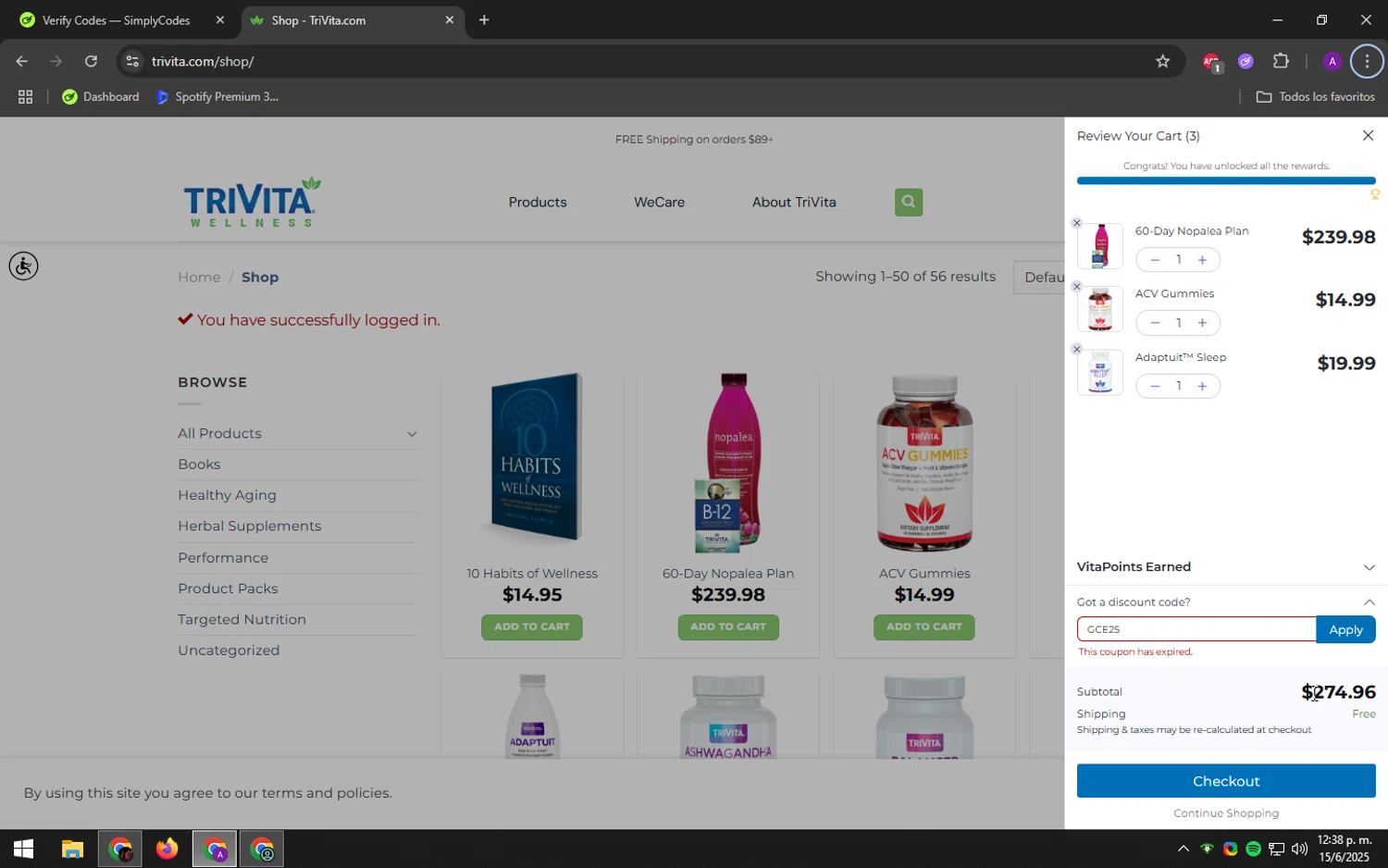The height and width of the screenshot is (868, 1388).
Task: Click the volume icon in system tray
Action: (1299, 849)
